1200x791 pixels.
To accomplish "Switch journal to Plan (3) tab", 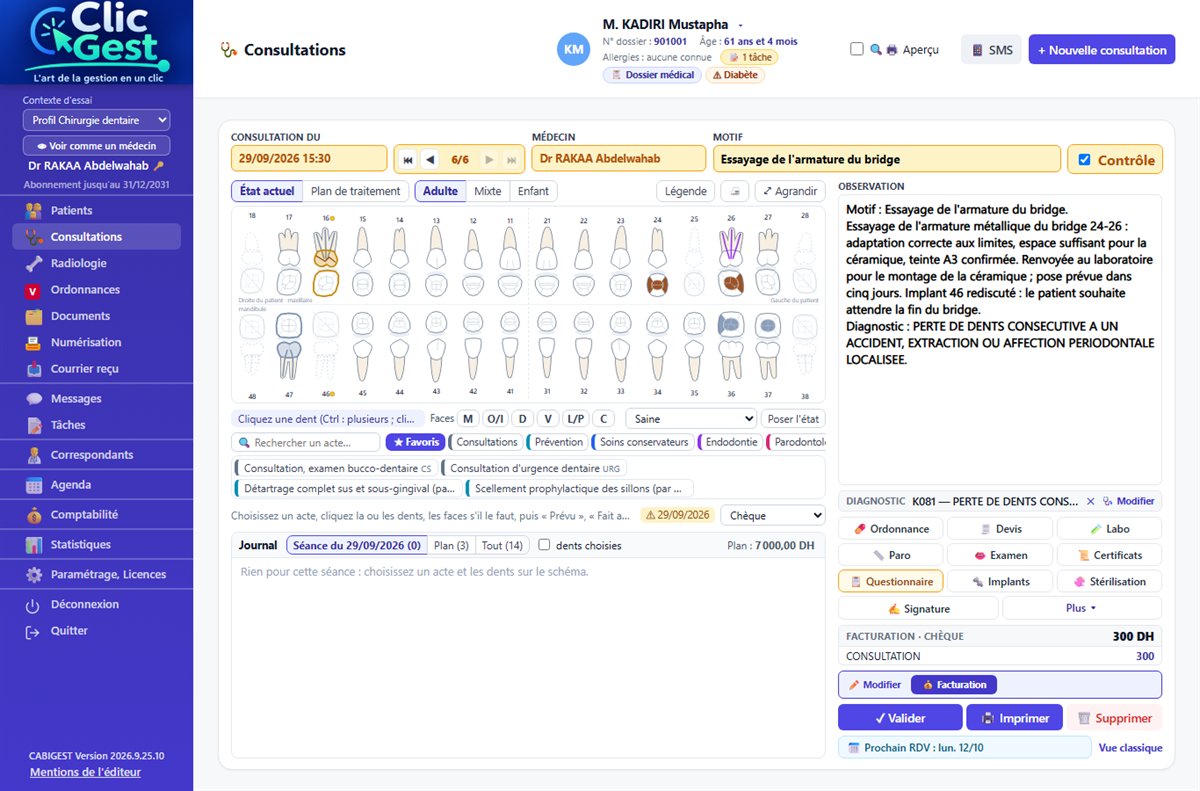I will [451, 545].
